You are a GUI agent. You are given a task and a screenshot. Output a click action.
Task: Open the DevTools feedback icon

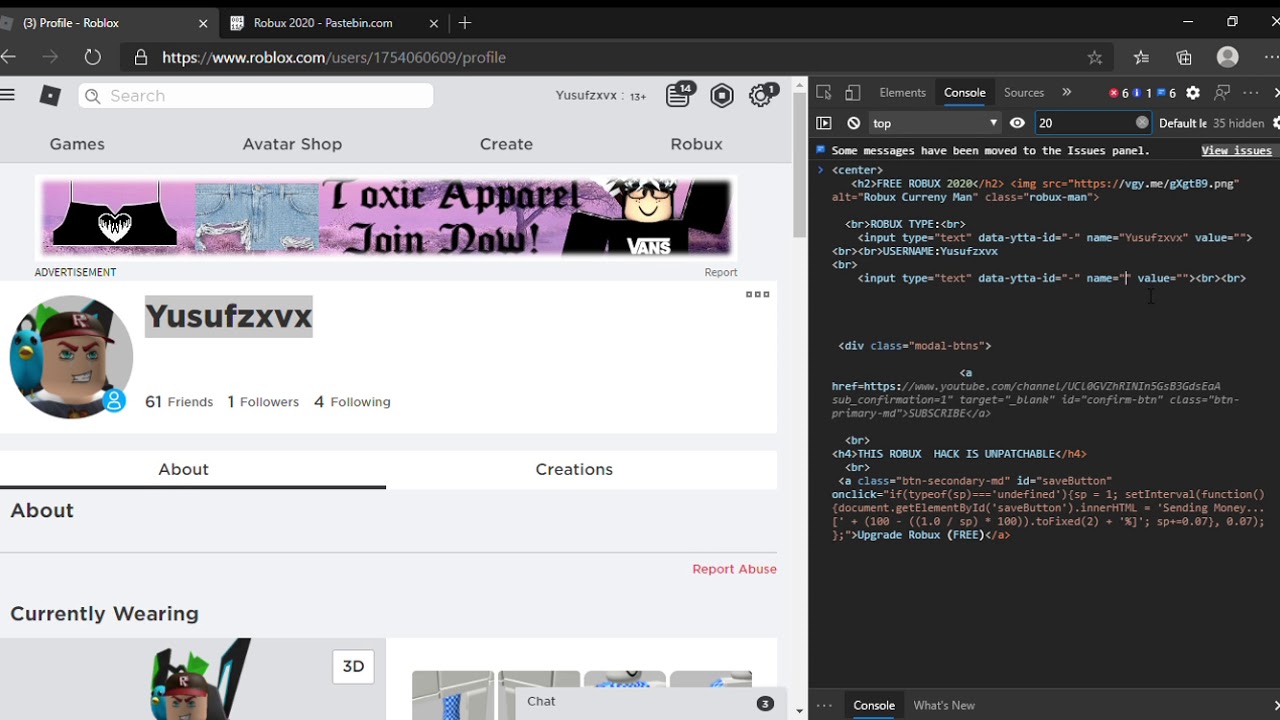1222,92
